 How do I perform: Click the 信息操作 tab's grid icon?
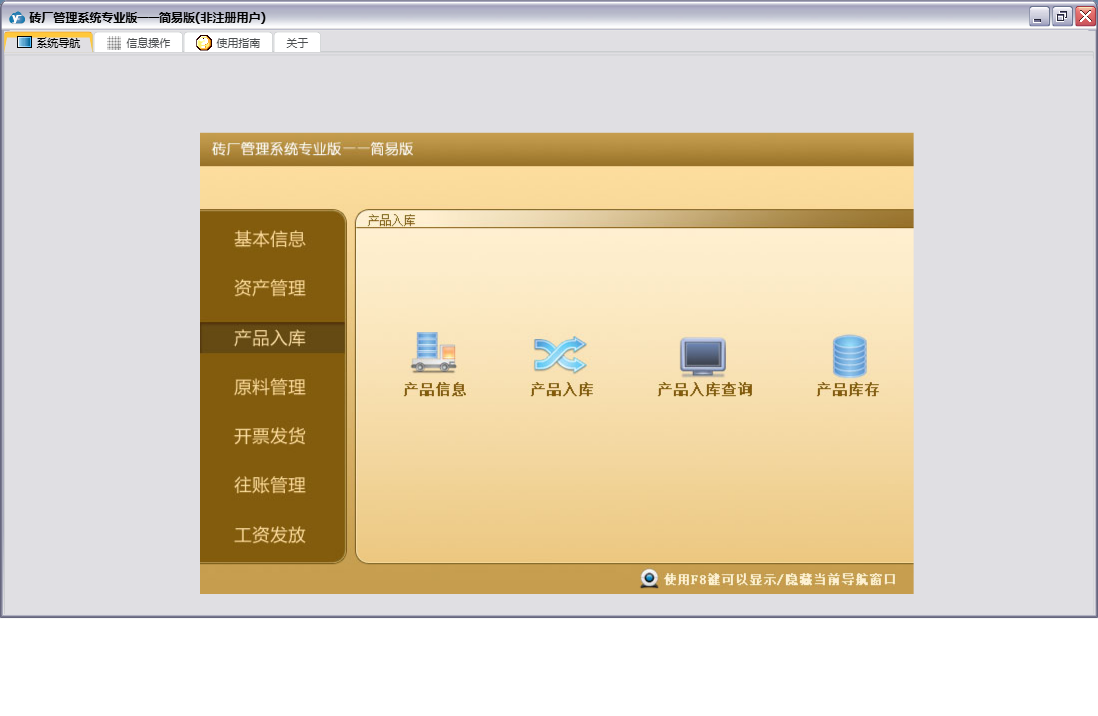(114, 43)
